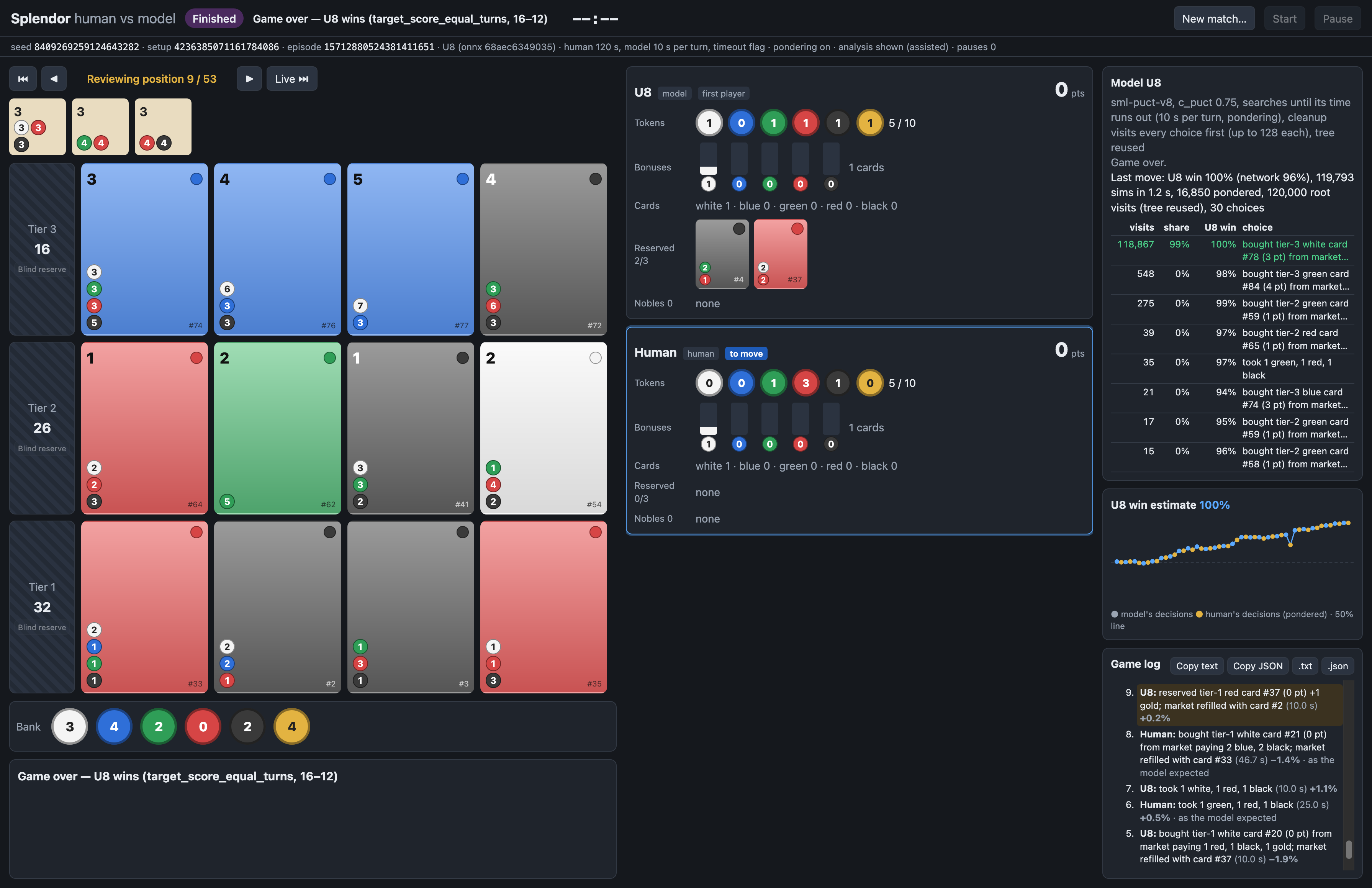Screen dimensions: 1372x888
Task: Blind reserve from Tier 1 deck
Action: [x=42, y=607]
